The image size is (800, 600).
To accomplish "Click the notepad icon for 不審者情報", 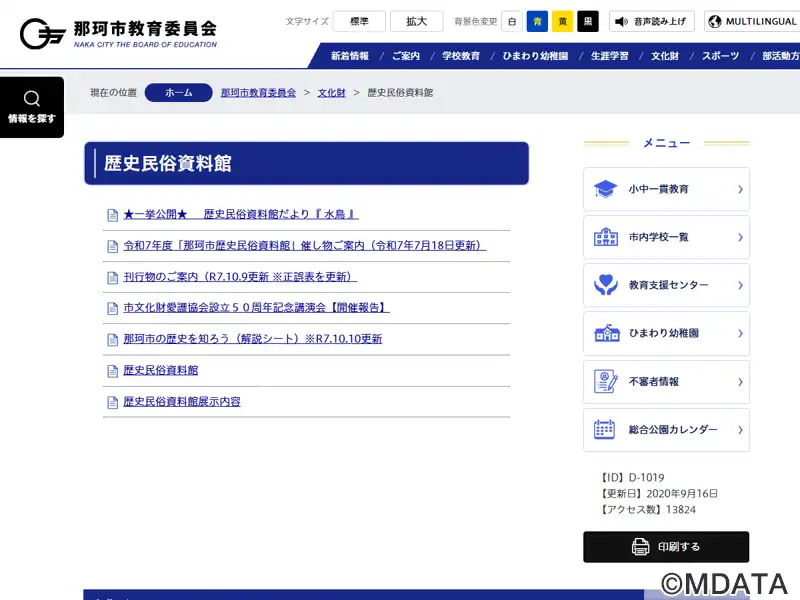I will point(605,381).
